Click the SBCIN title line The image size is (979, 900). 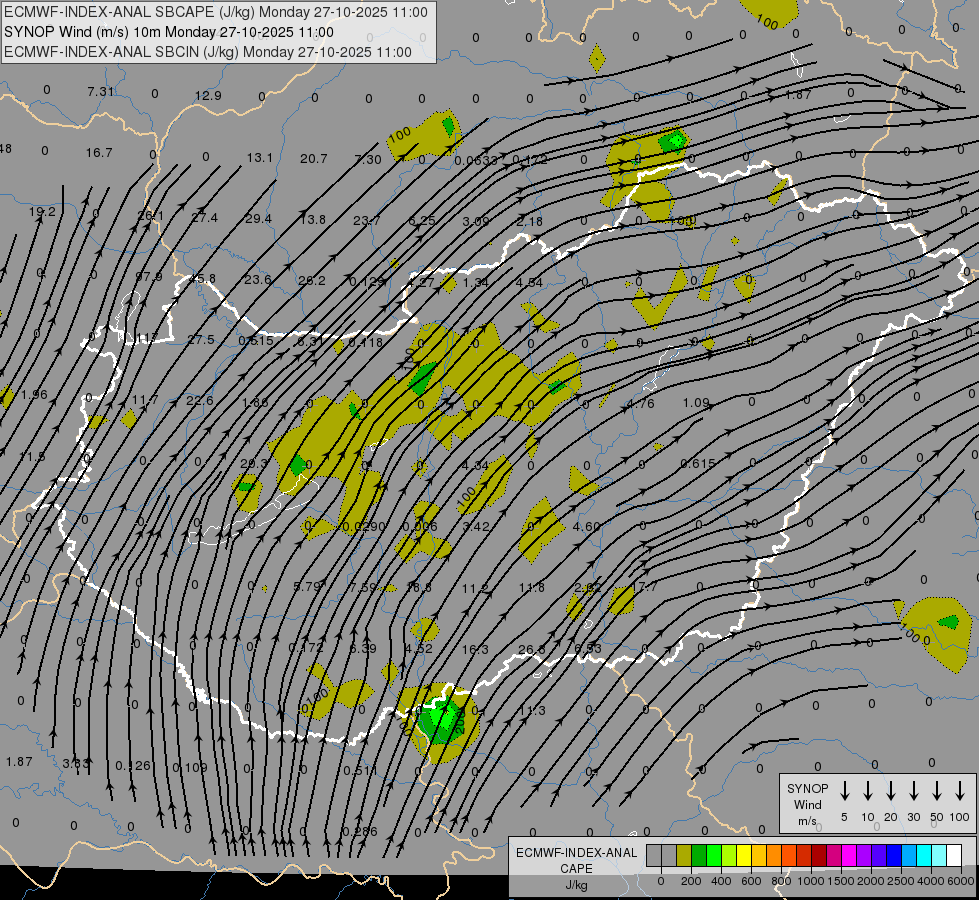pos(208,52)
